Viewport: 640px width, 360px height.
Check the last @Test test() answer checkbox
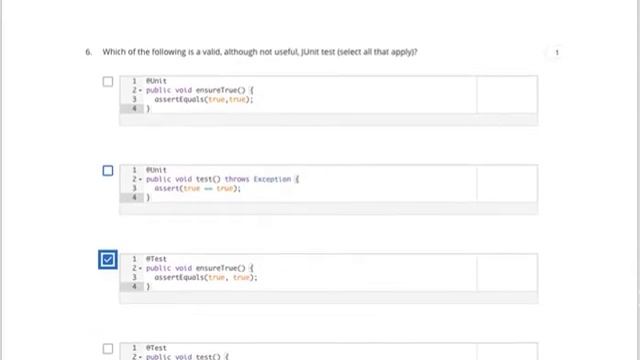(108, 349)
